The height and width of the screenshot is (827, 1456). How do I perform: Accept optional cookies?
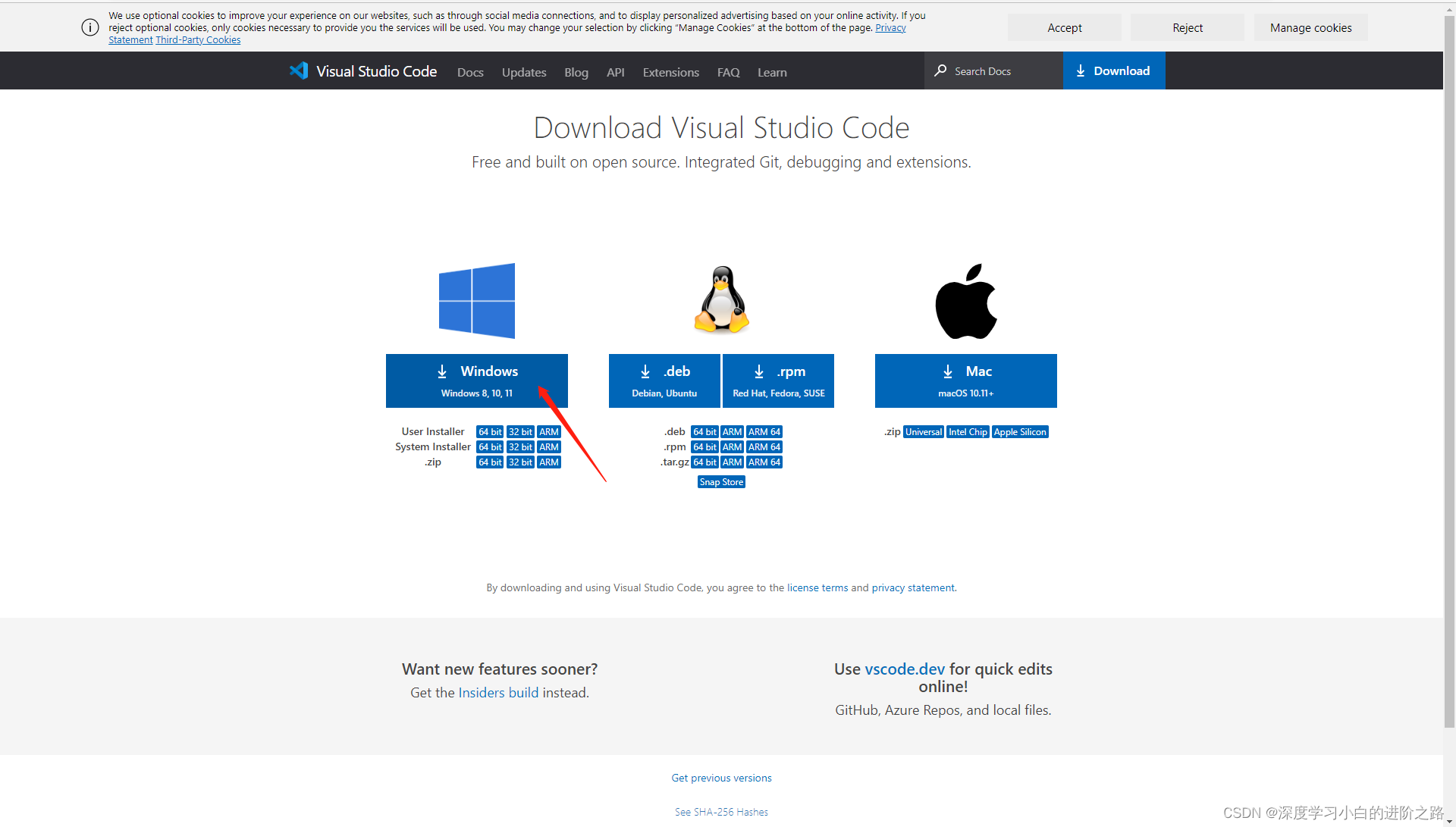[x=1065, y=27]
